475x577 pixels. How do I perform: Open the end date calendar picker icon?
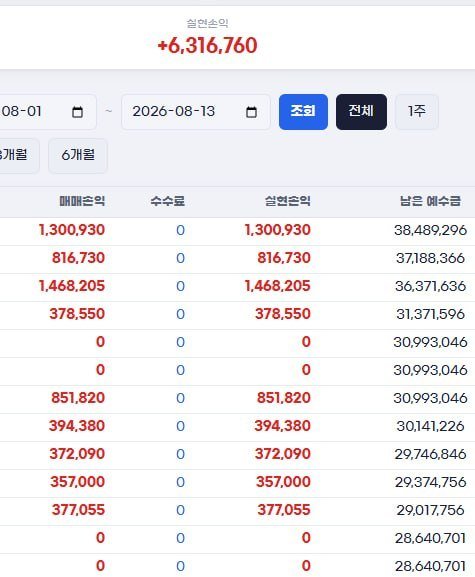point(251,112)
